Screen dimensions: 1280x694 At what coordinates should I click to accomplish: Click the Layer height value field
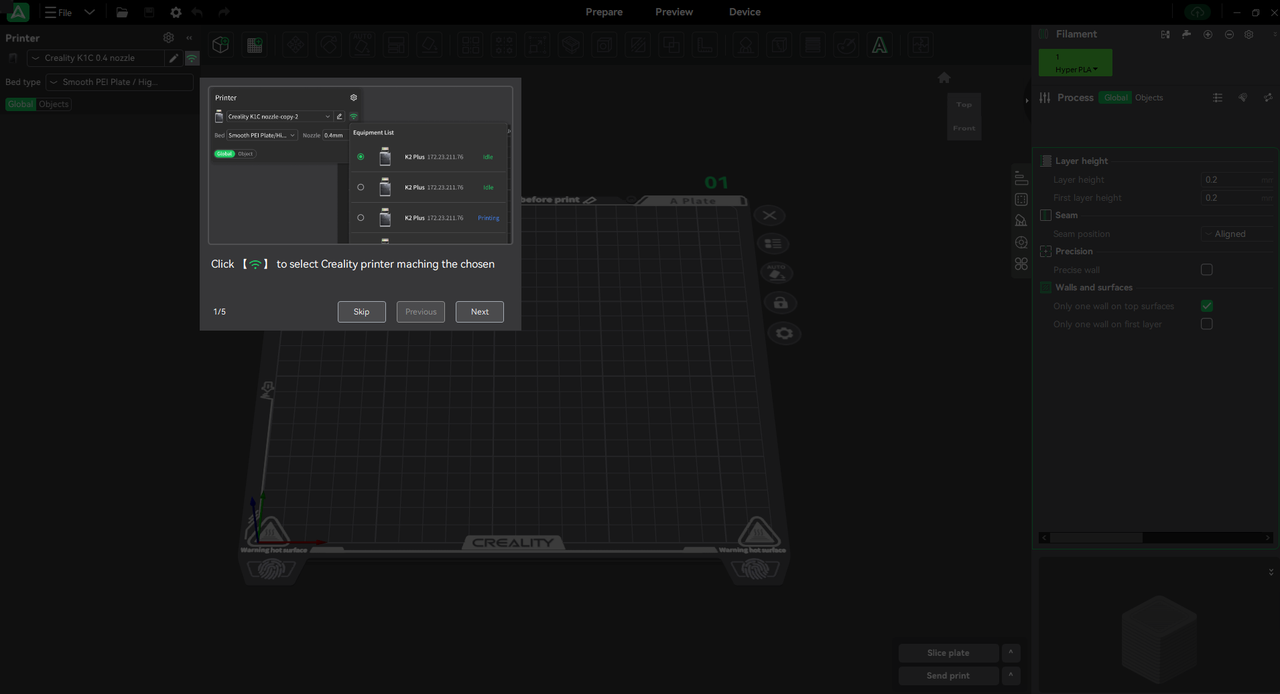click(x=1237, y=180)
